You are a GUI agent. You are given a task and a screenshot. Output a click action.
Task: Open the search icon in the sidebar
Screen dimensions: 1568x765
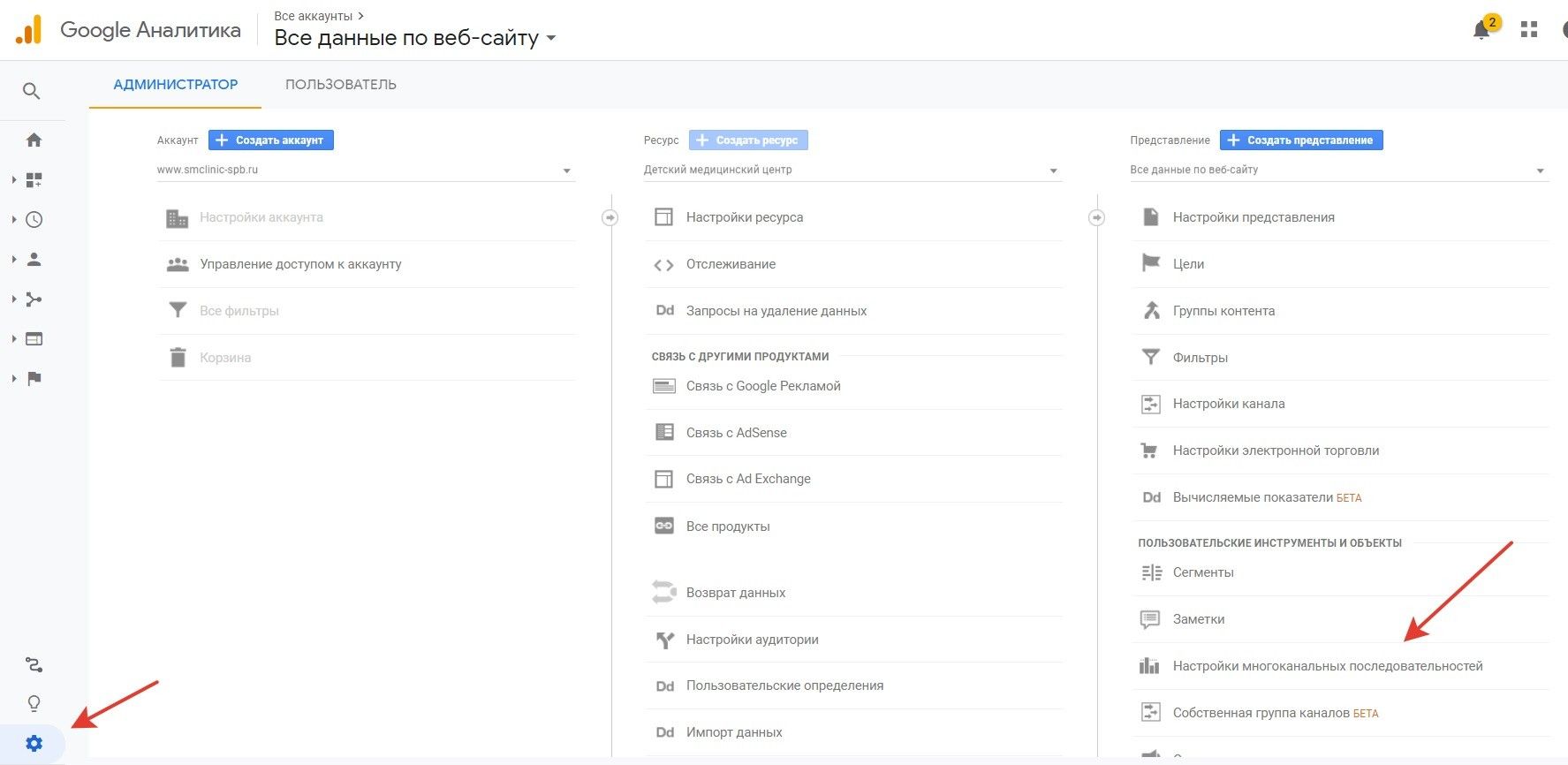point(32,91)
